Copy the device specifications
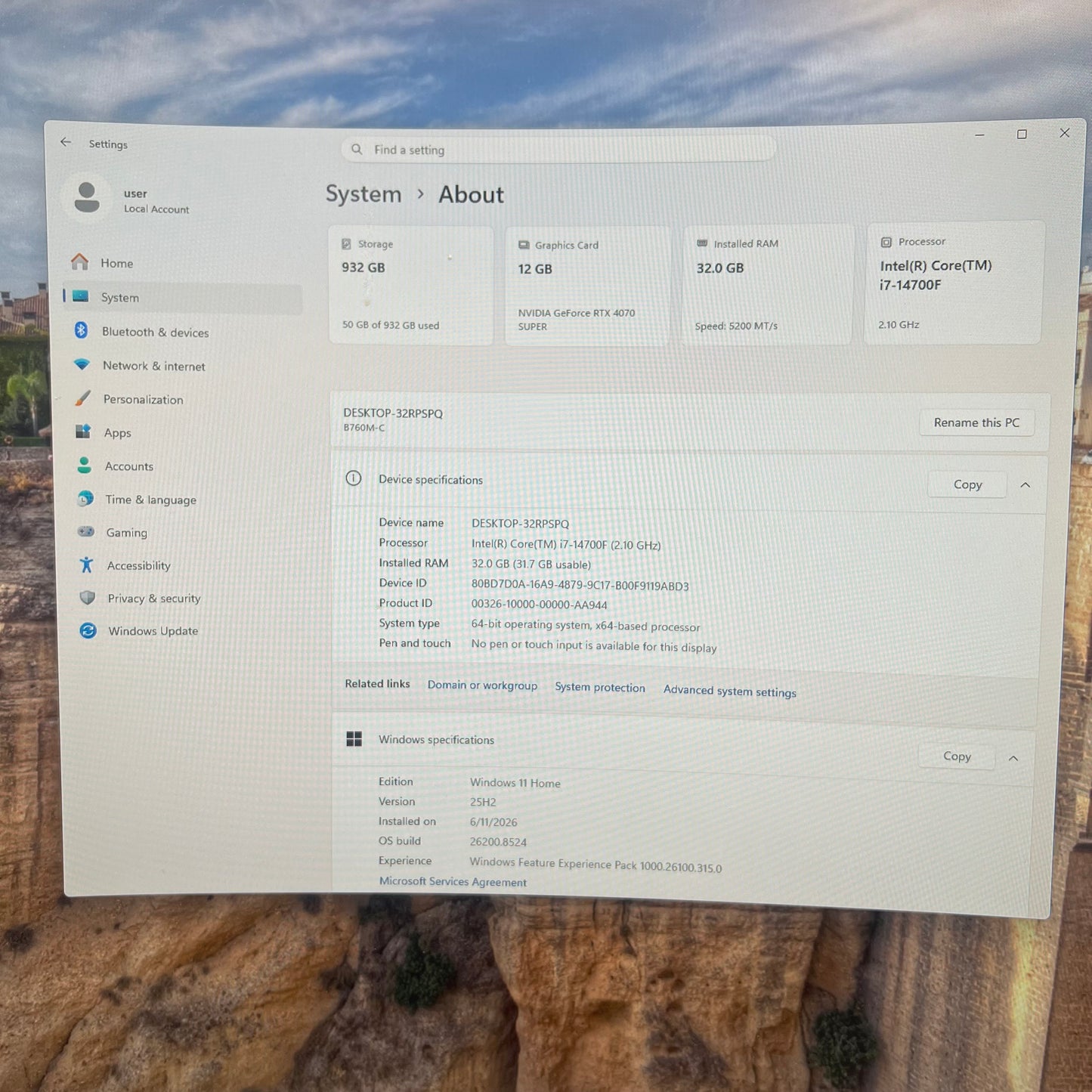 (x=967, y=484)
